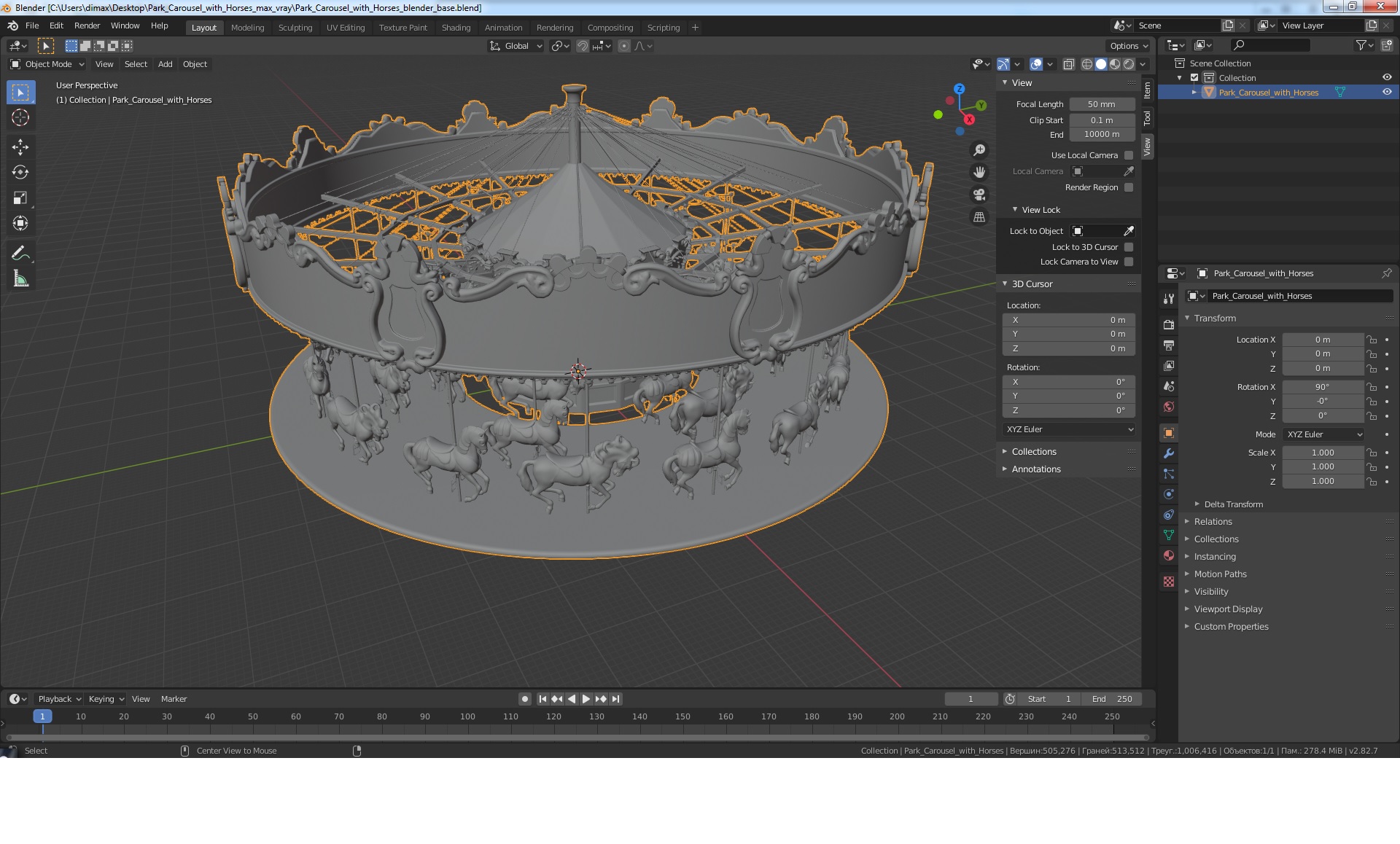Switch perspective/orthographic grid icon
Image resolution: width=1400 pixels, height=844 pixels.
pos(979,217)
